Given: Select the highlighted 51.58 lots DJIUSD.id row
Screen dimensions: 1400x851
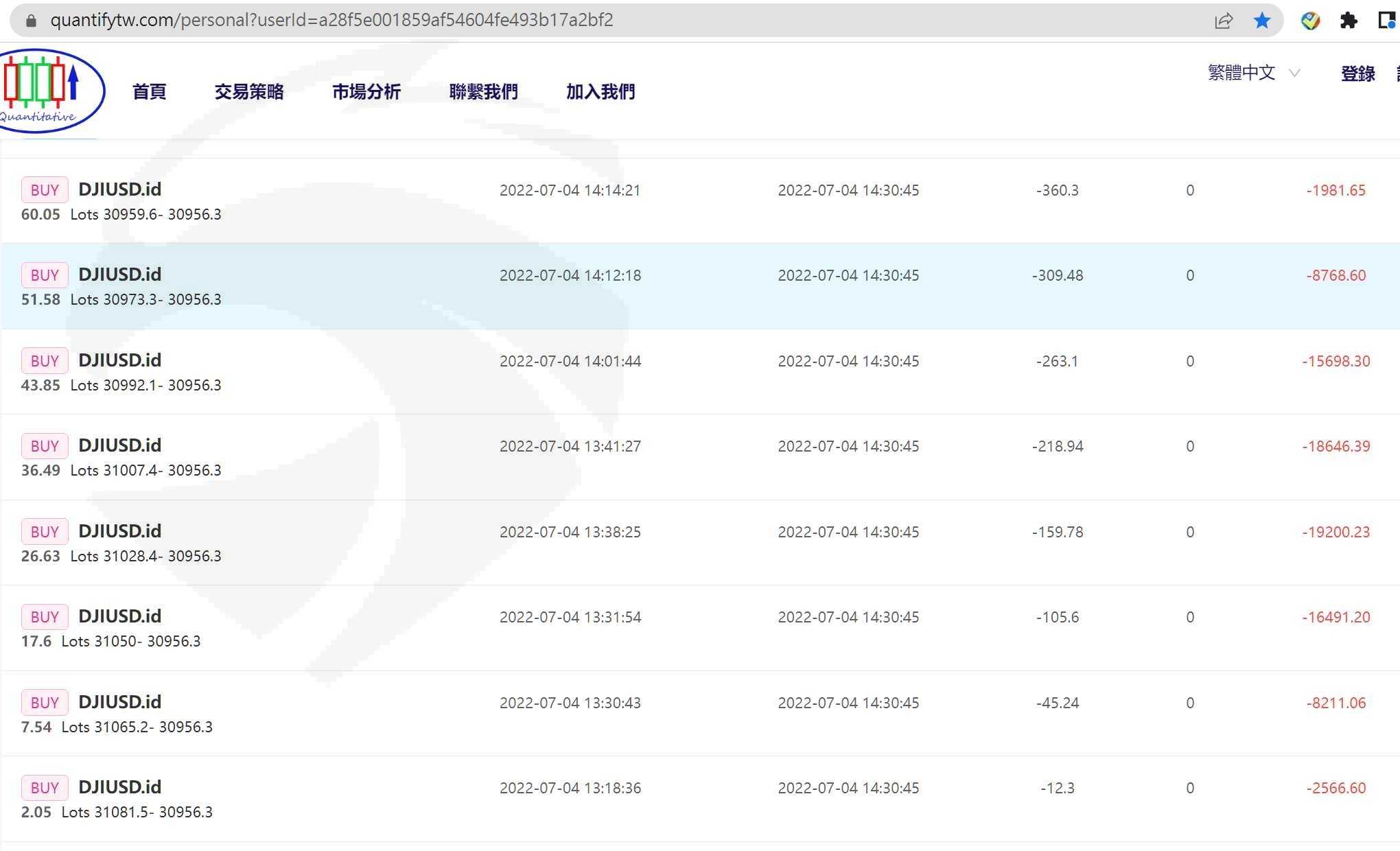Looking at the screenshot, I should tap(700, 286).
